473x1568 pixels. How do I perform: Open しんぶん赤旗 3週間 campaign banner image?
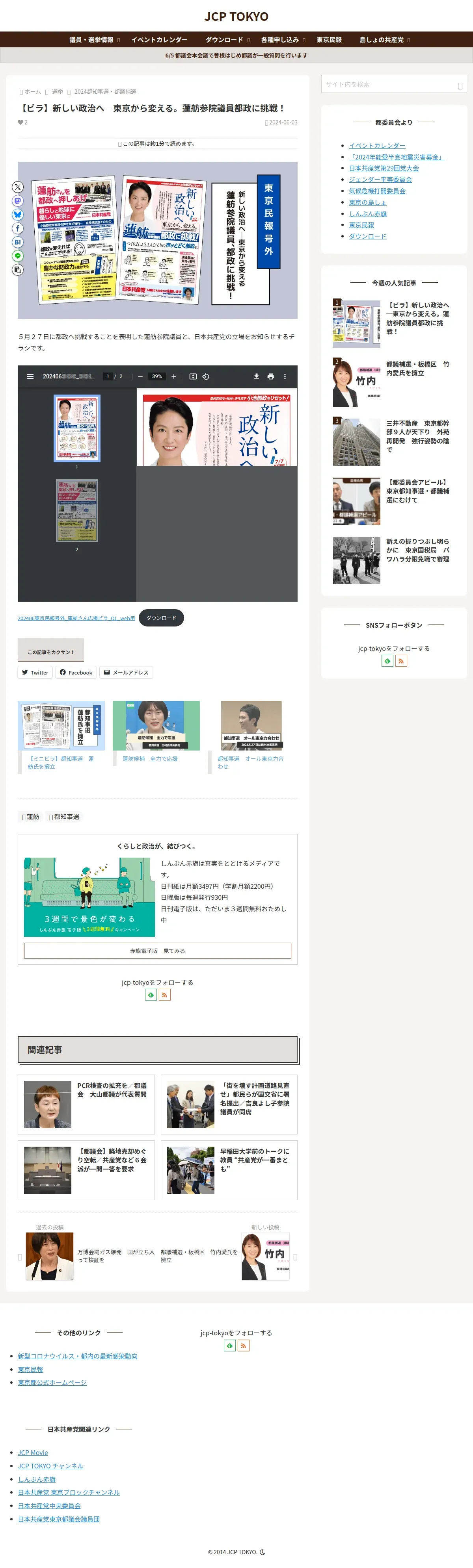click(x=89, y=897)
